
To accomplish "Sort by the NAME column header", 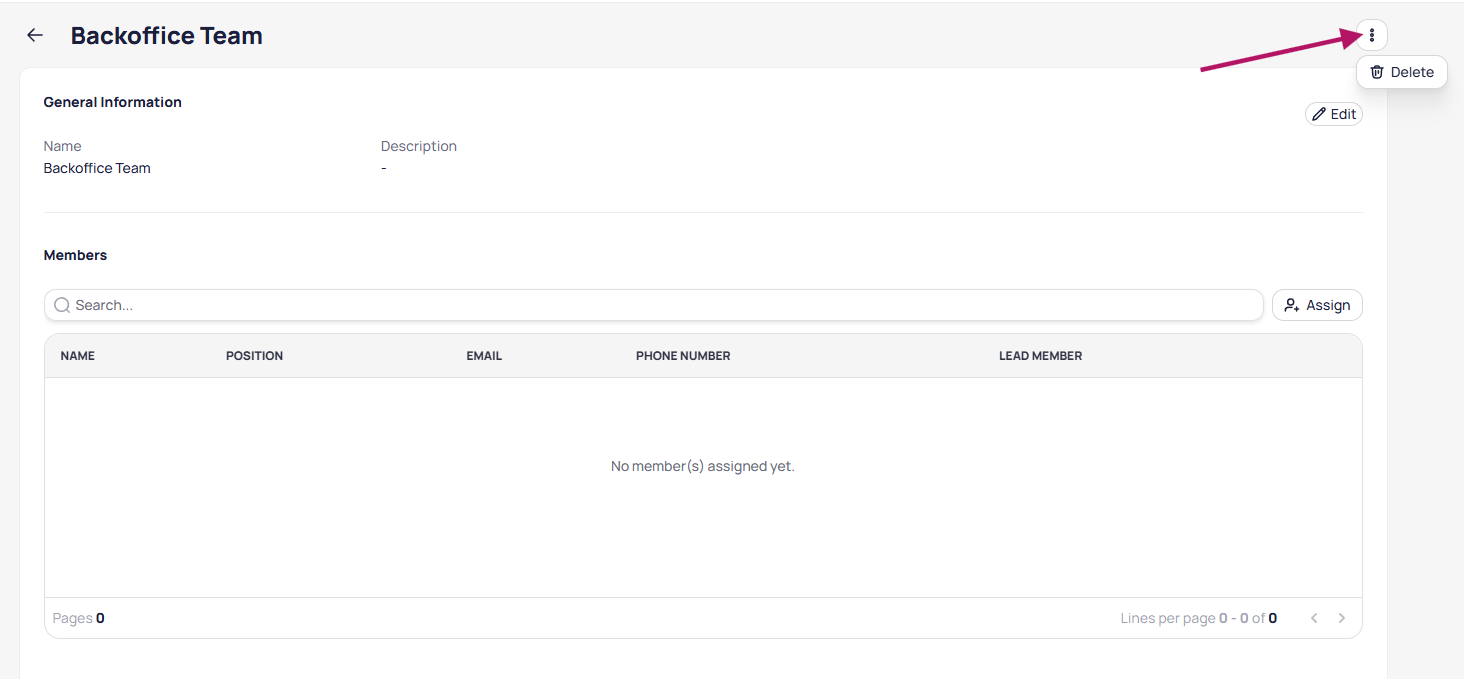I will click(78, 356).
